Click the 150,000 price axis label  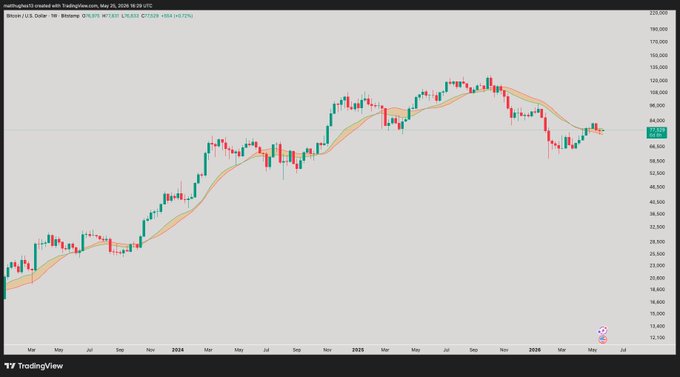[658, 56]
